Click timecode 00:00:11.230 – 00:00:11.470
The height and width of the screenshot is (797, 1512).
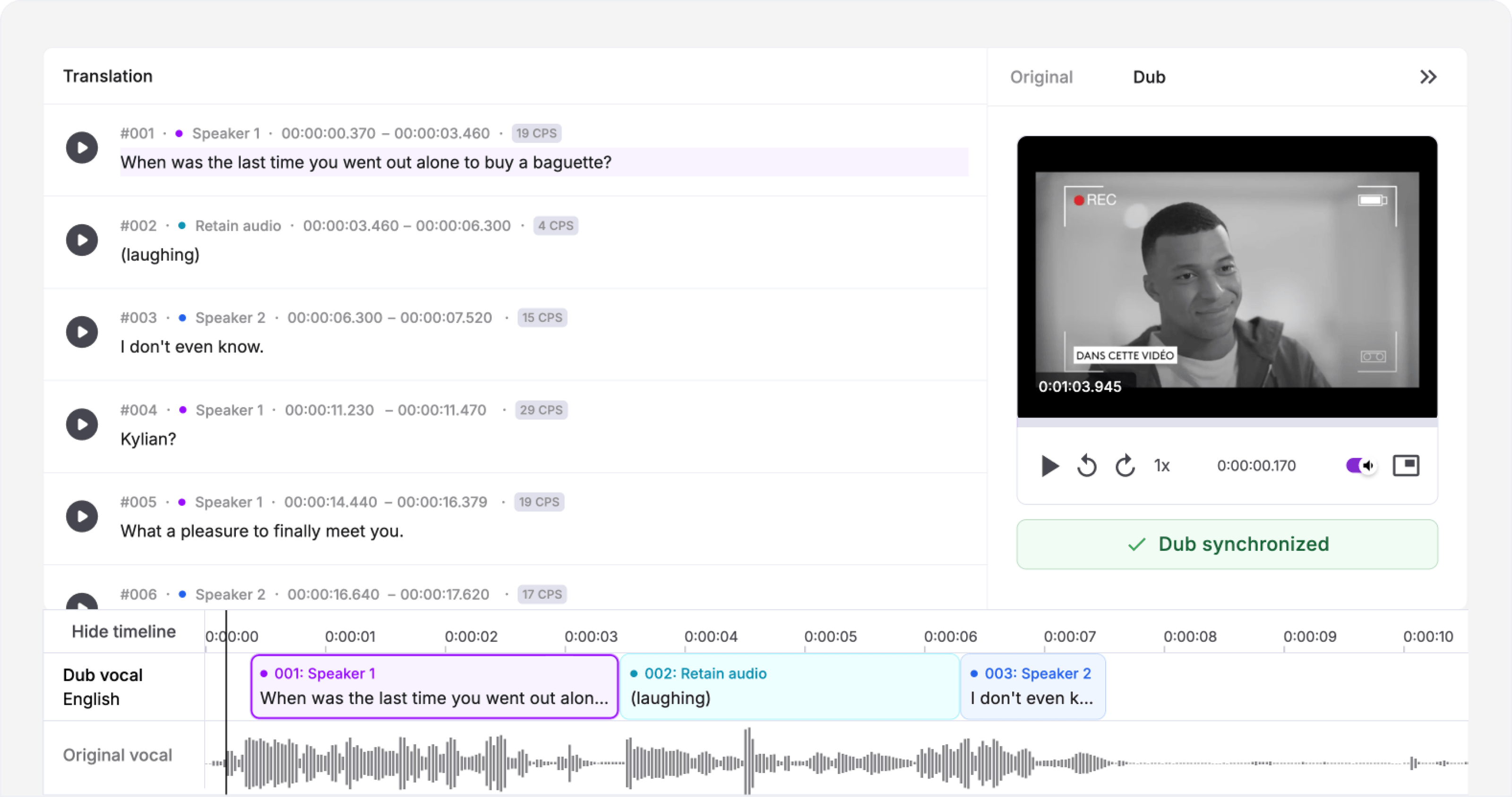[x=386, y=410]
